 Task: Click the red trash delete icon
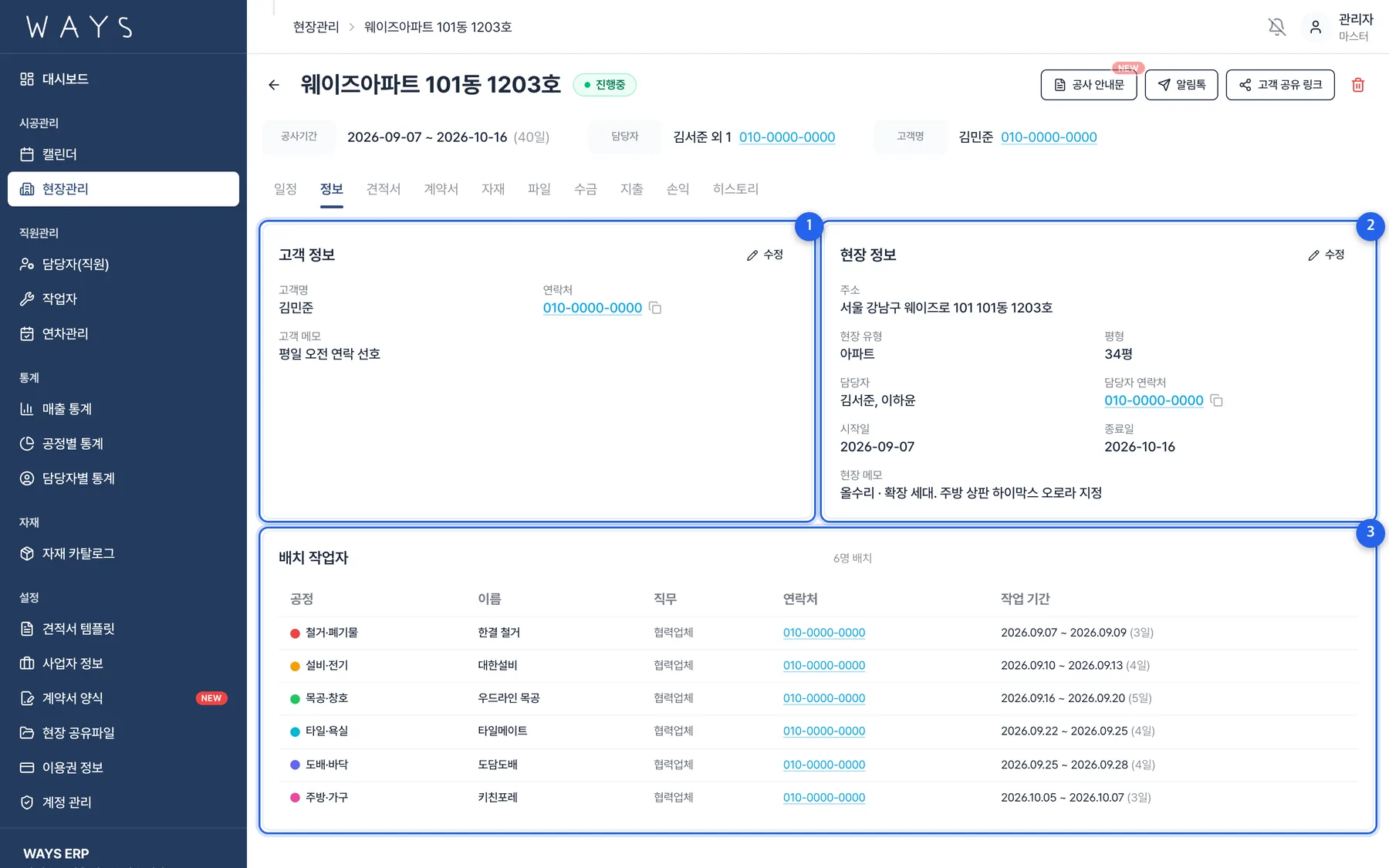click(1358, 85)
